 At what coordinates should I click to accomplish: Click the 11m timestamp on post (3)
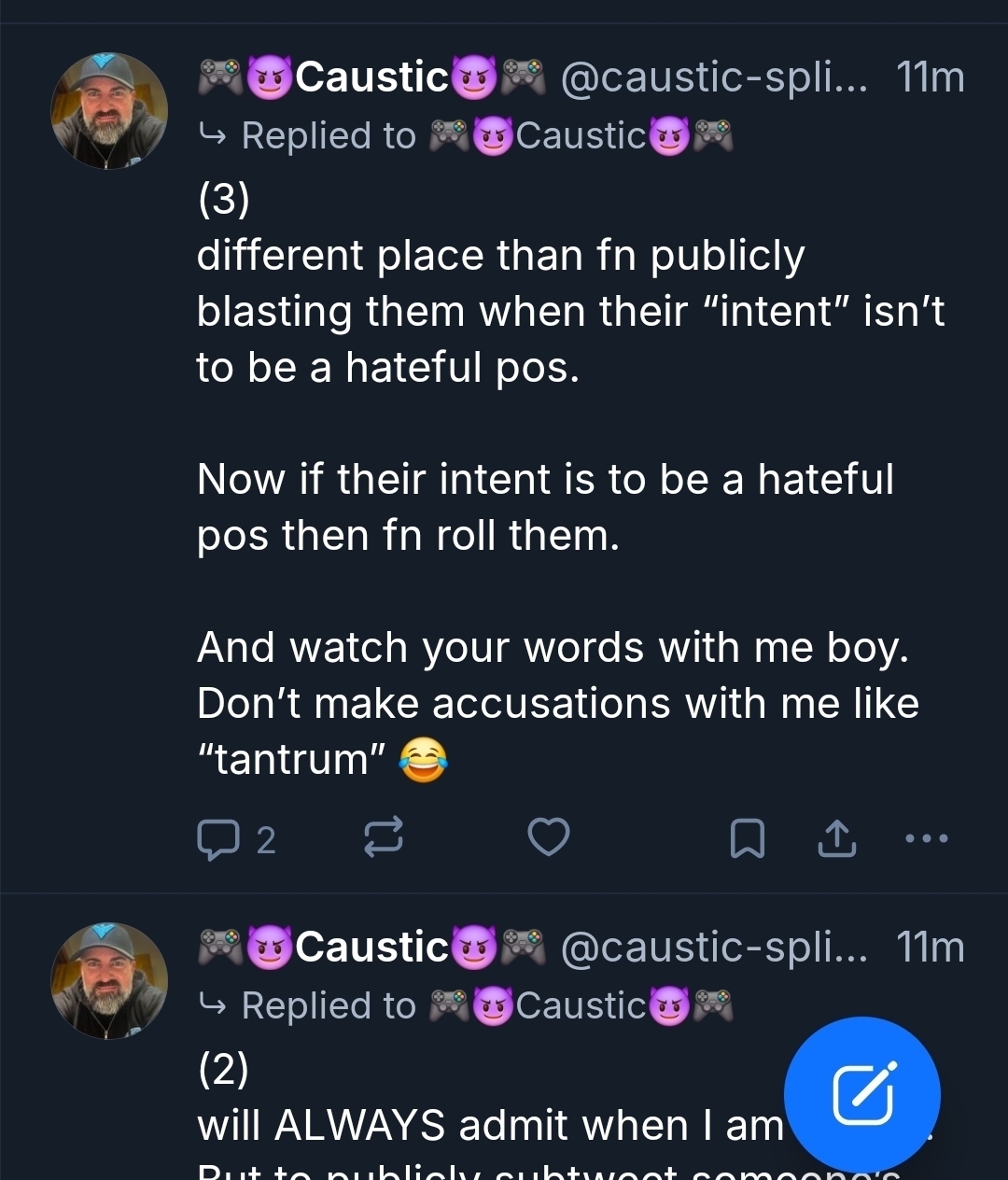coord(930,77)
